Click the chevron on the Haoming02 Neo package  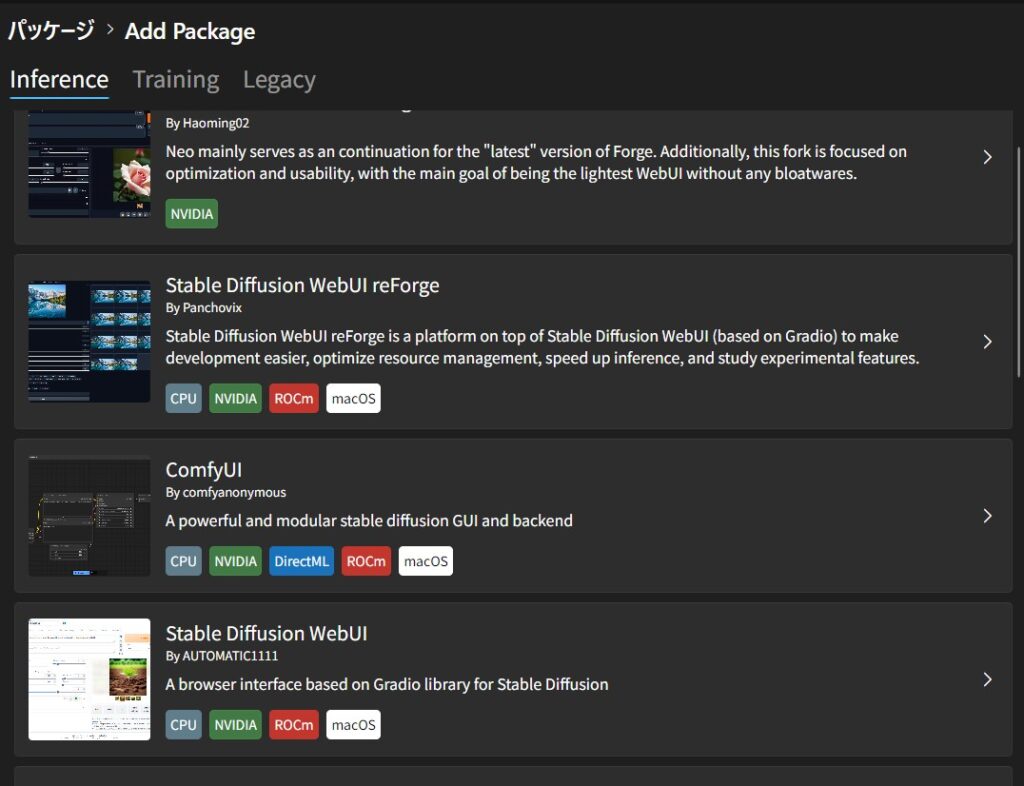pyautogui.click(x=987, y=157)
